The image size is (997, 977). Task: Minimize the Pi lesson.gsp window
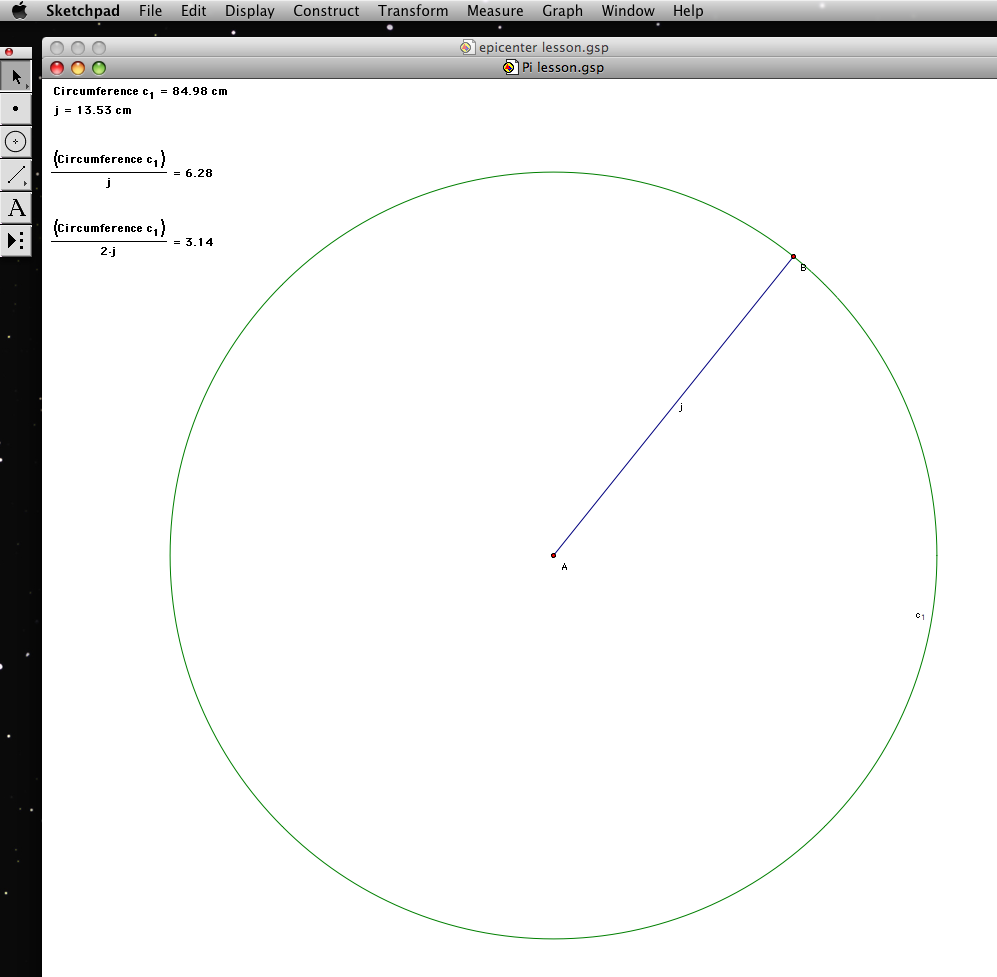point(78,68)
